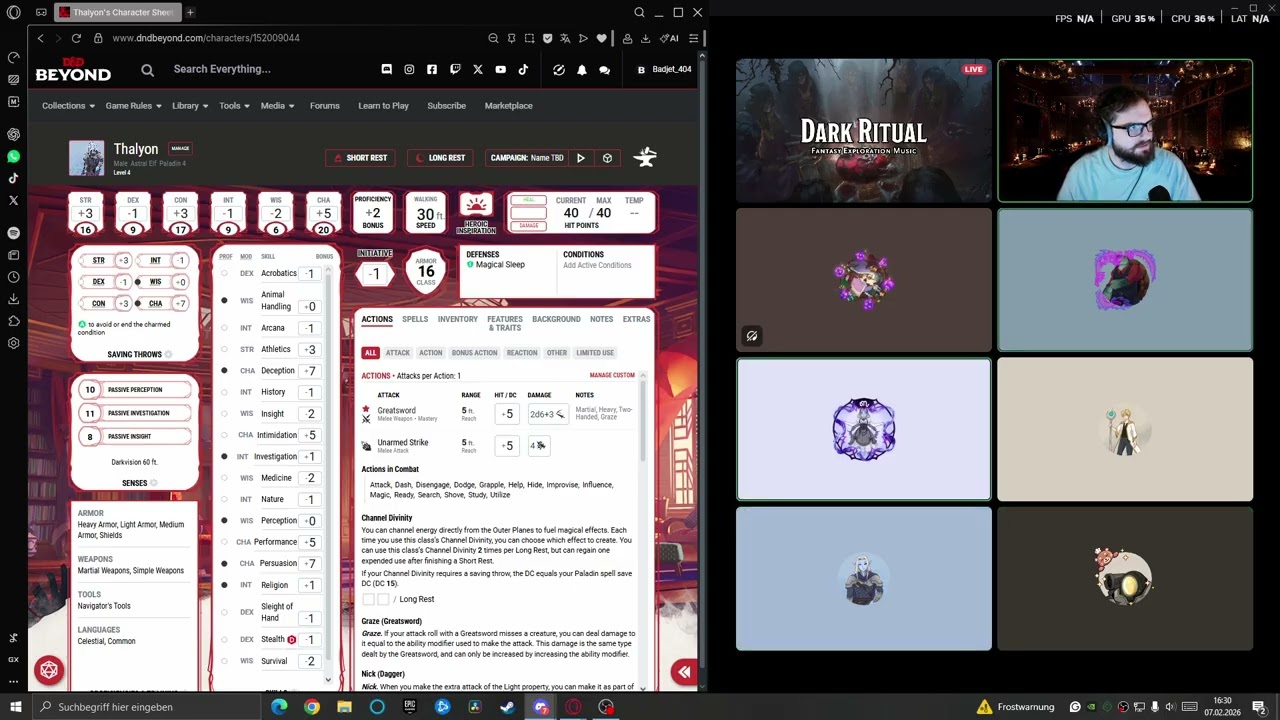Roll Greatsword 2d6+3 damage
The image size is (1280, 720).
(x=547, y=414)
